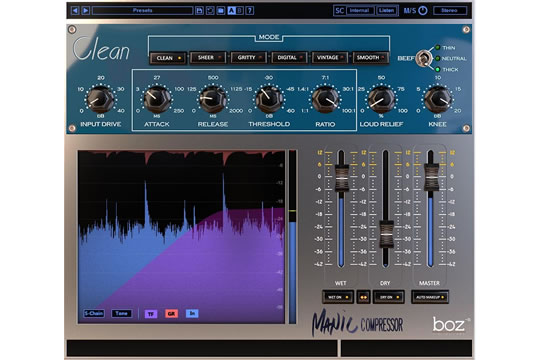
Task: Click the gain reduction meter beside the graph
Action: point(292,237)
